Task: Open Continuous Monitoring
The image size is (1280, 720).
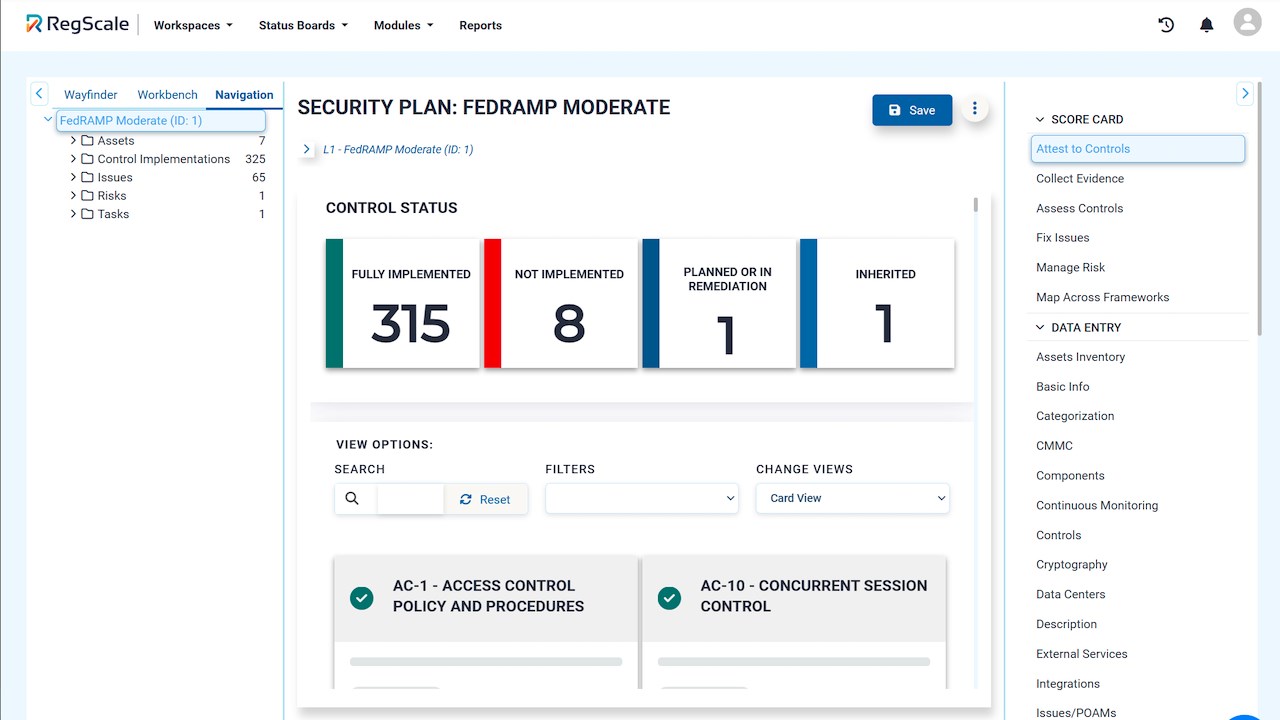Action: 1097,506
